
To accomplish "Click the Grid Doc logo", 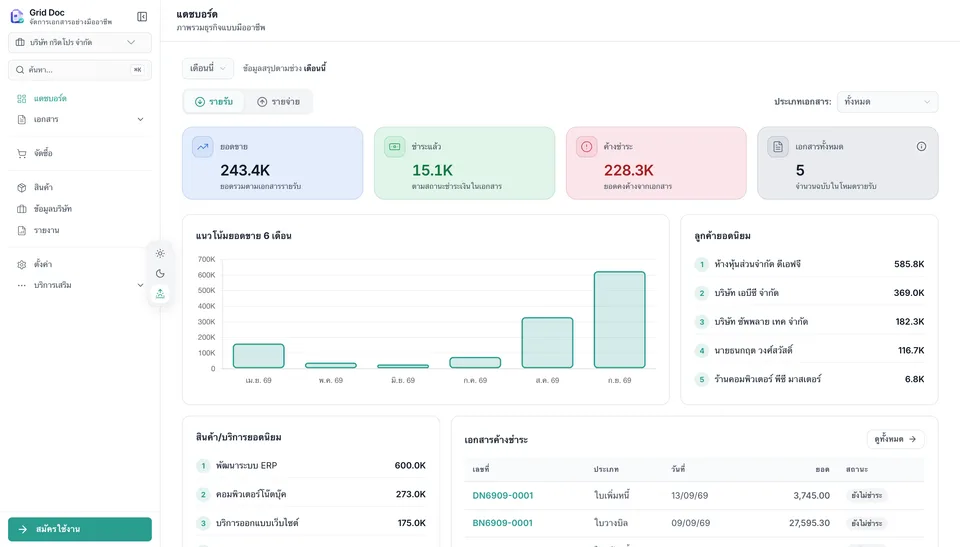I will [x=17, y=17].
